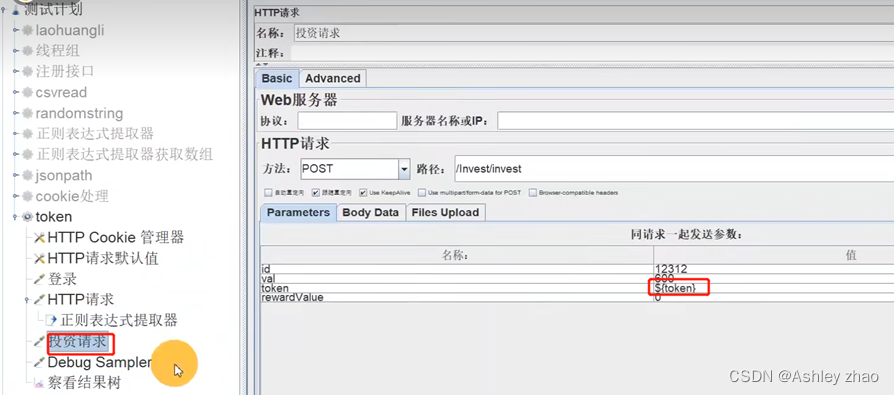Collapse the 测试计划 root node

tap(4, 10)
